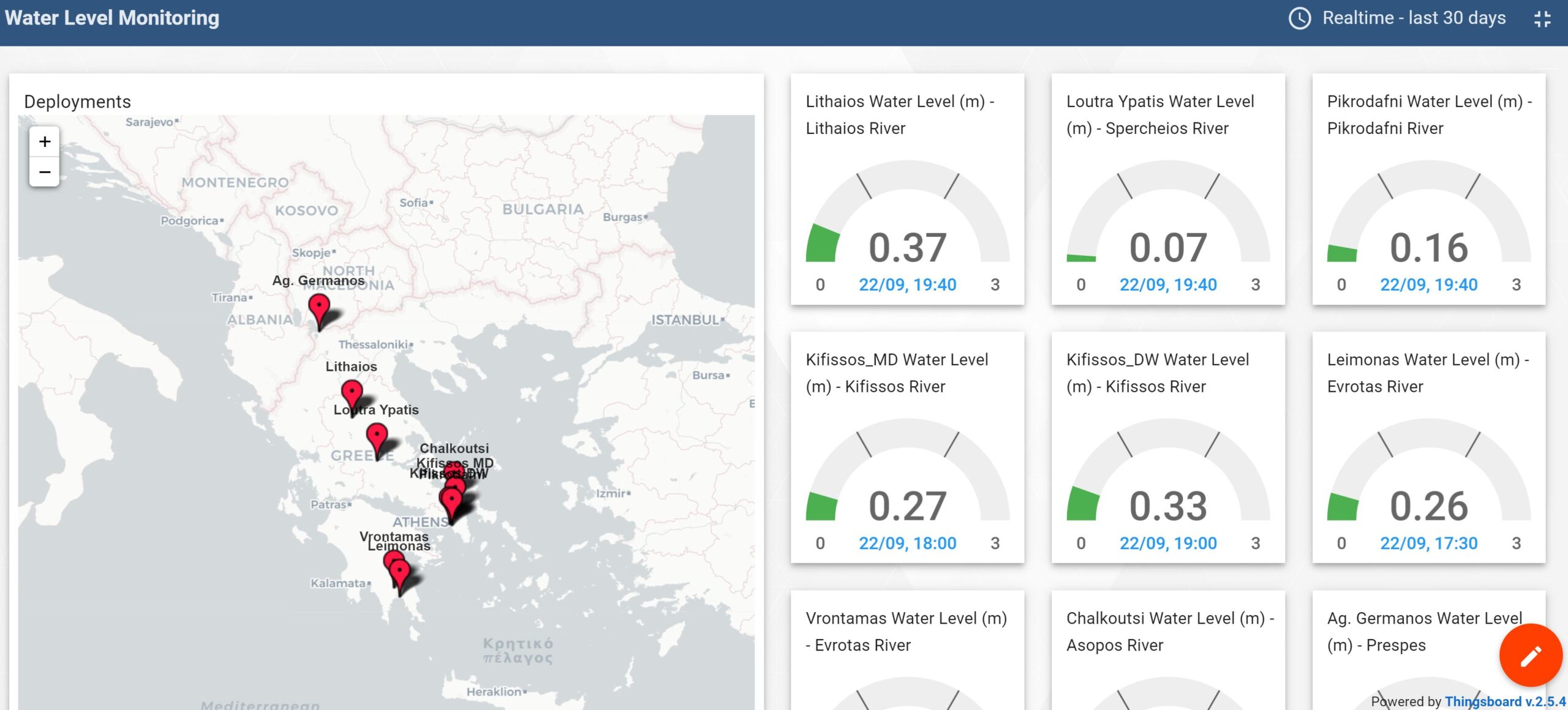Click the green arc of Lithaios gauge
Screen dimensions: 1568x710
(822, 244)
